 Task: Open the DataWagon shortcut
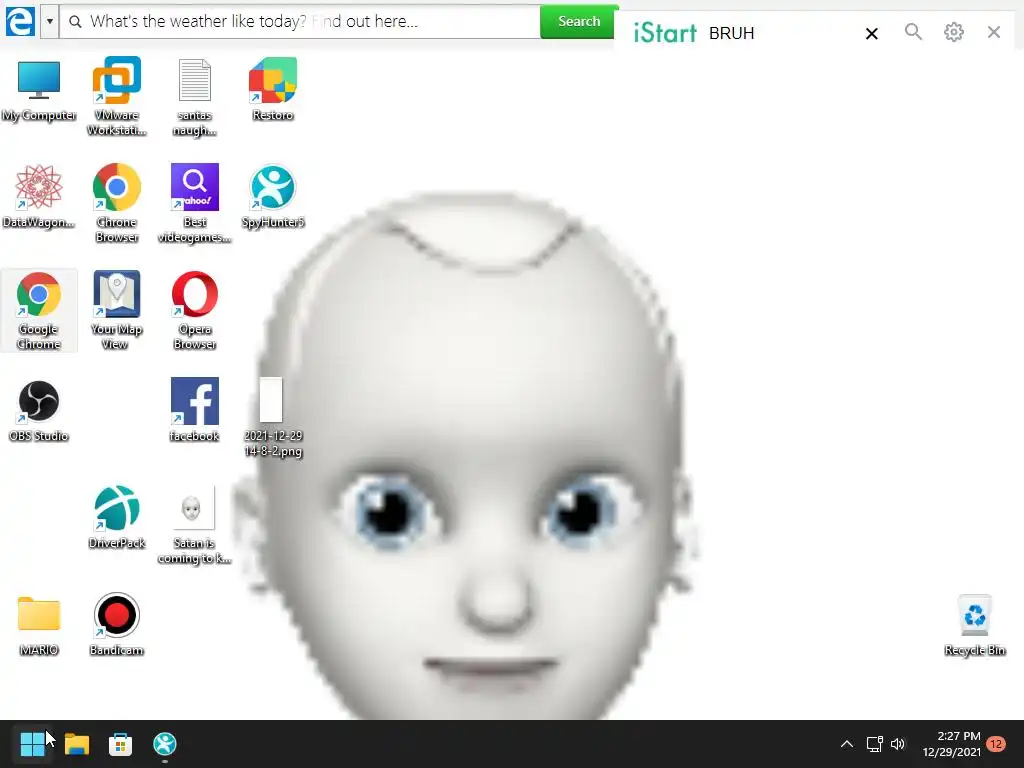coord(39,196)
